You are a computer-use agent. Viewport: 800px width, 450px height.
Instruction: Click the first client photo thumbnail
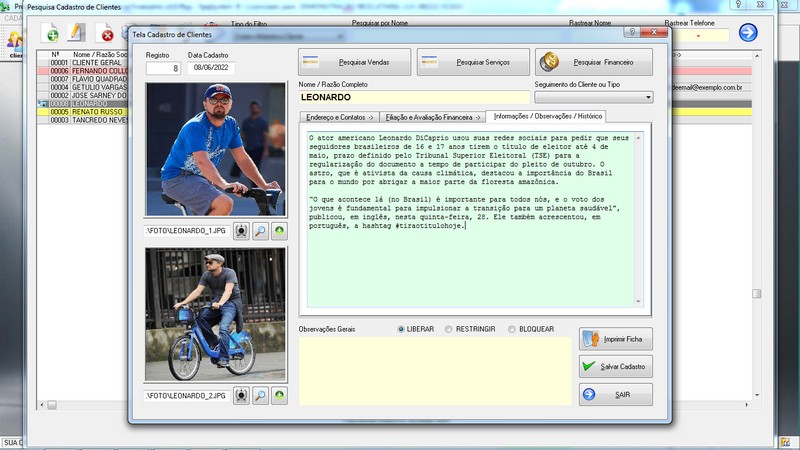[x=216, y=149]
